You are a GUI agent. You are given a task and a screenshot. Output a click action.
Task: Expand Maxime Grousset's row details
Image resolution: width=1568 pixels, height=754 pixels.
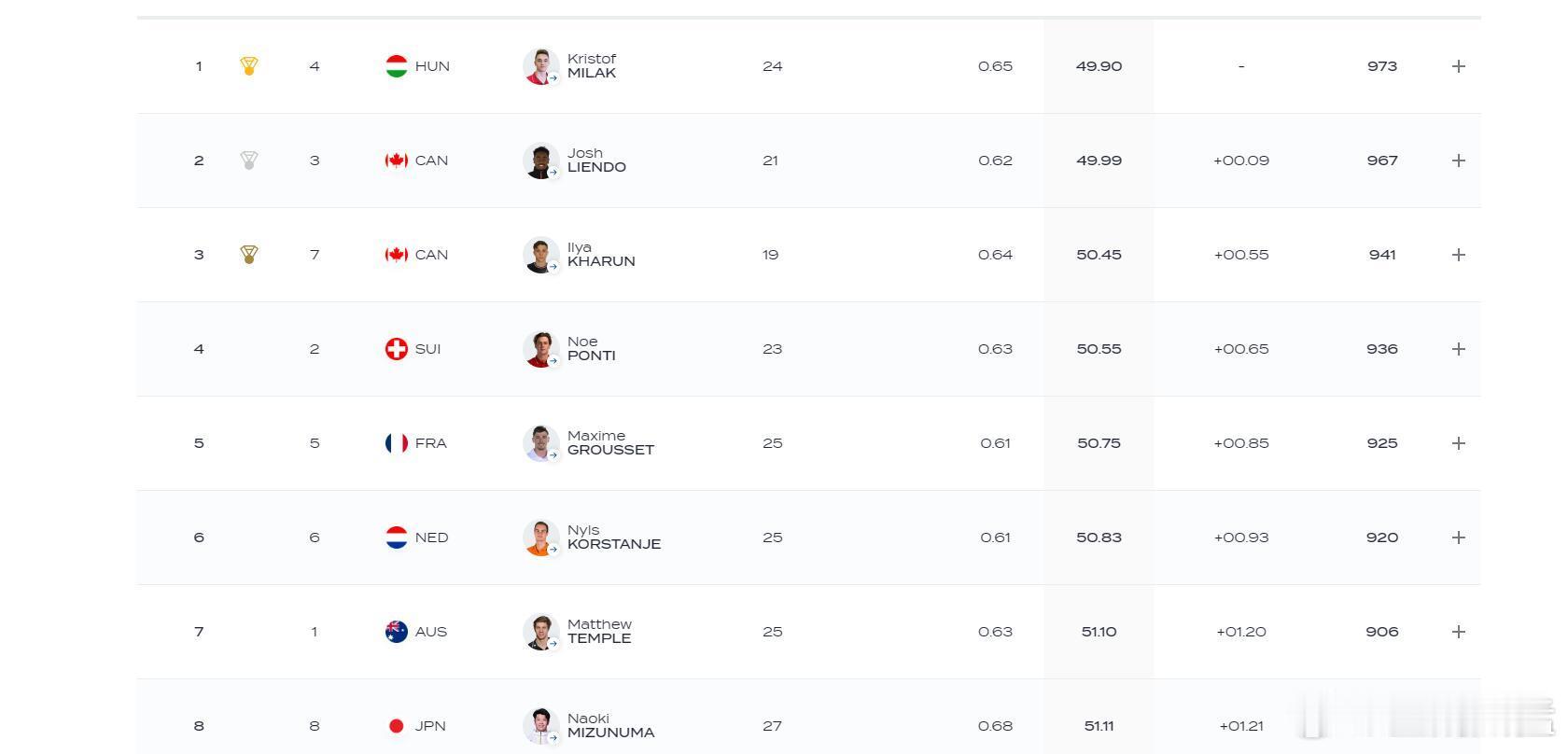[1459, 443]
